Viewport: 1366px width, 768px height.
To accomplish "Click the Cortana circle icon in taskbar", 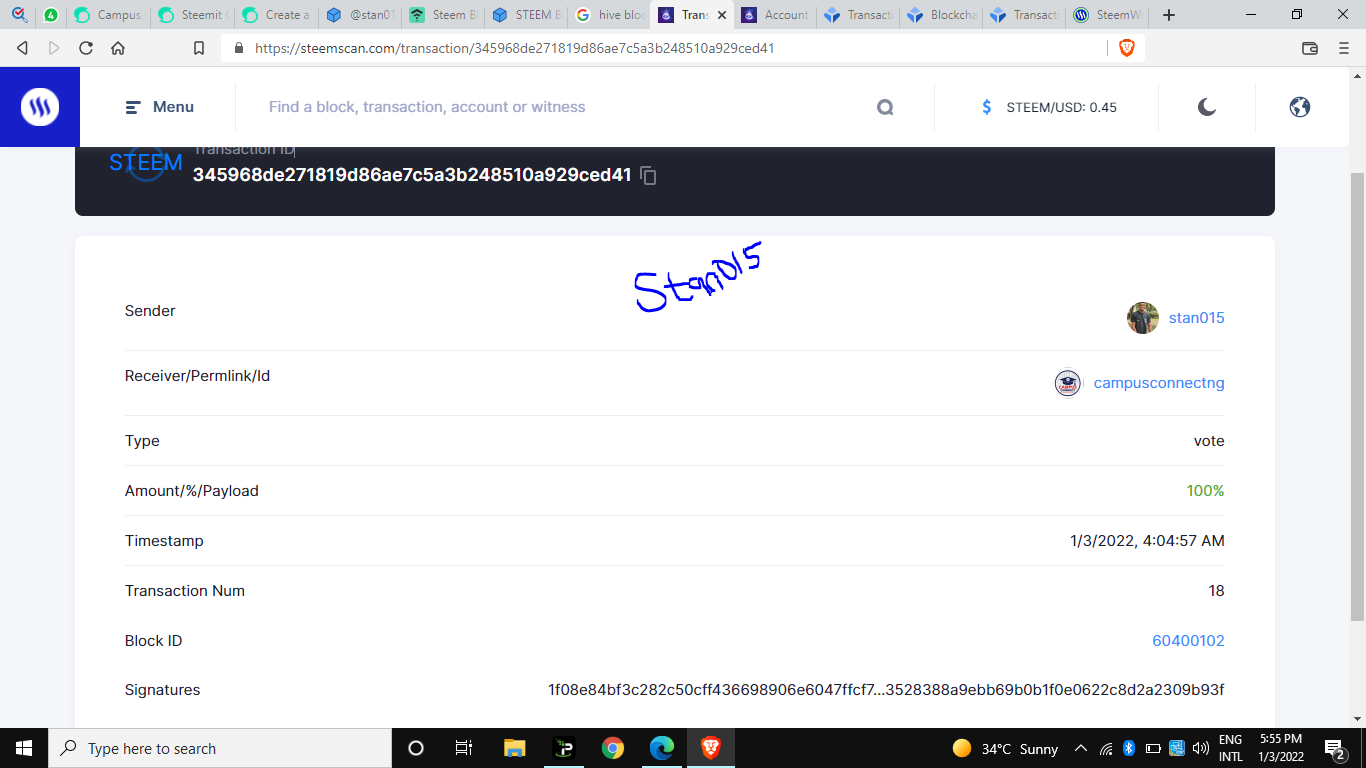I will [416, 748].
